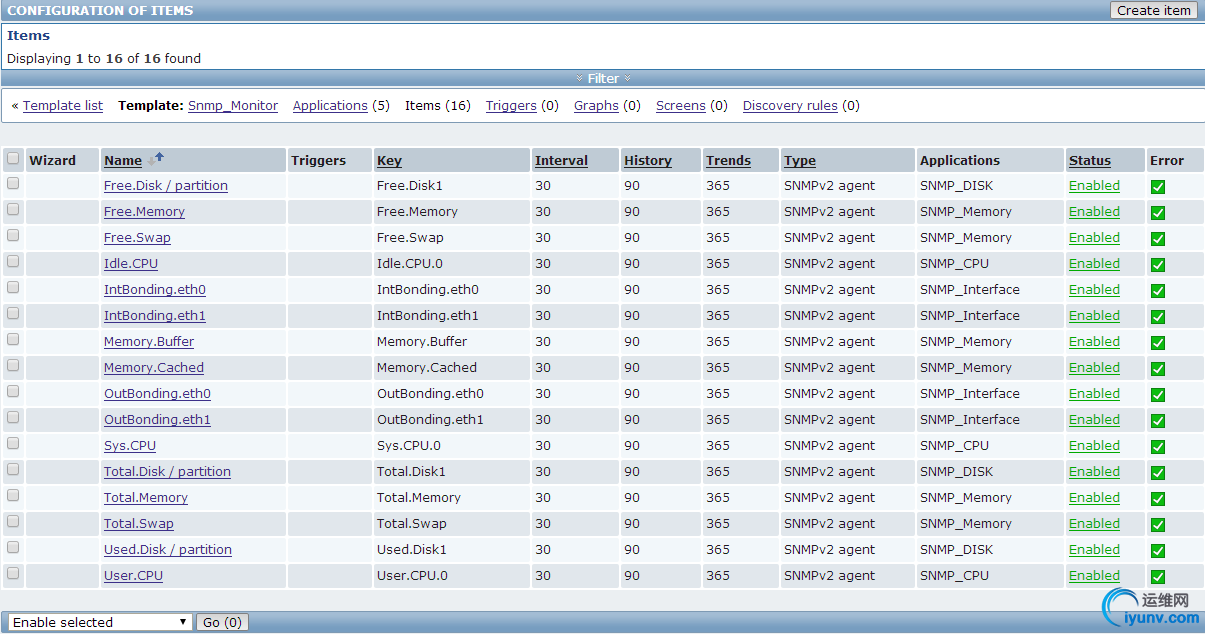This screenshot has width=1205, height=634.
Task: Sort by the Trends column header
Action: (728, 160)
